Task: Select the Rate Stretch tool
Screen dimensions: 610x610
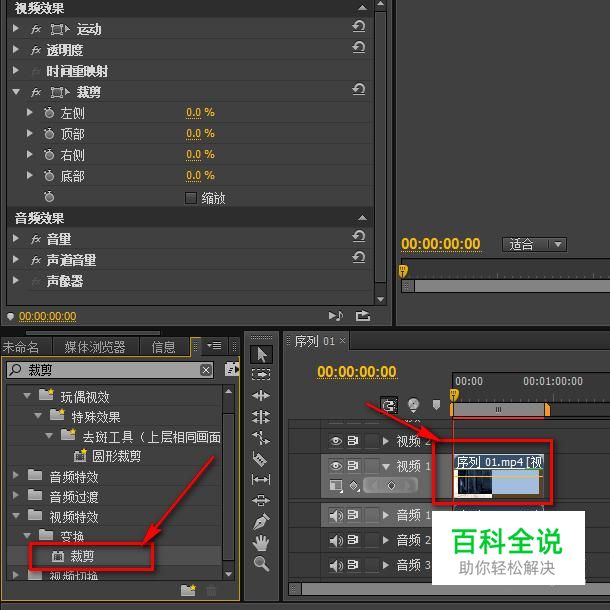Action: [x=261, y=438]
